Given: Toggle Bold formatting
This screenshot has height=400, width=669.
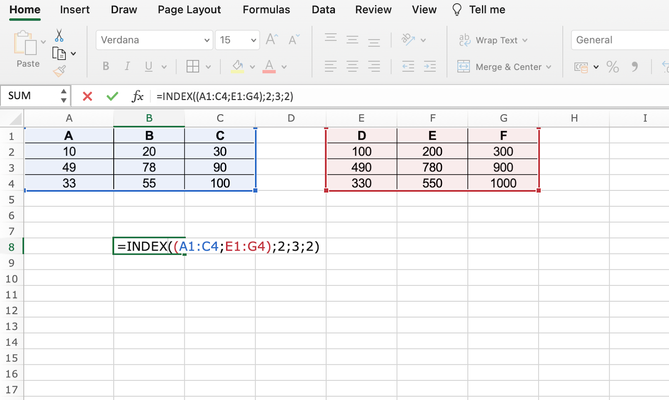Looking at the screenshot, I should coord(105,67).
